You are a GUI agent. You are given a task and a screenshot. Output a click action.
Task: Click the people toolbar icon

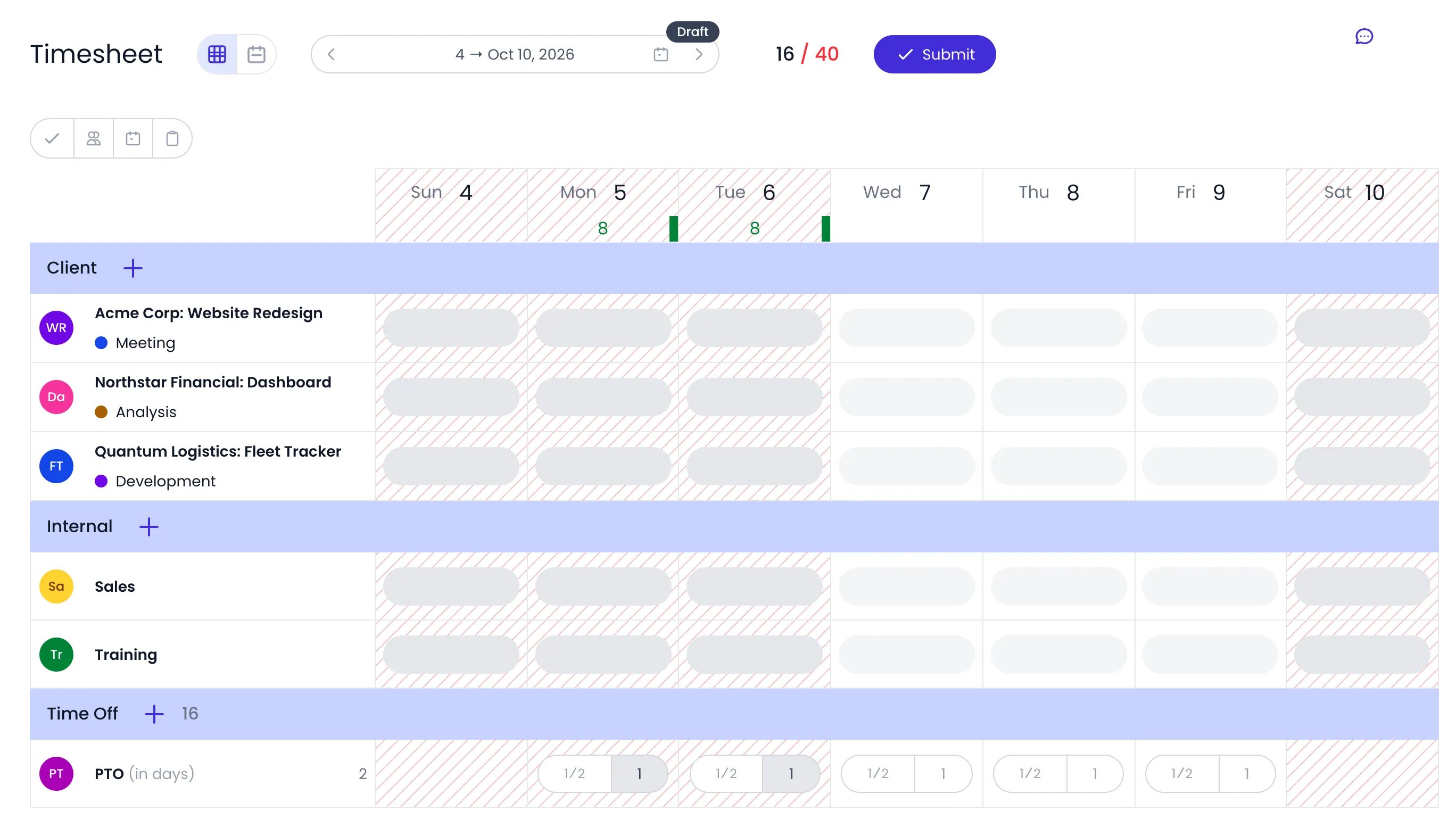94,138
